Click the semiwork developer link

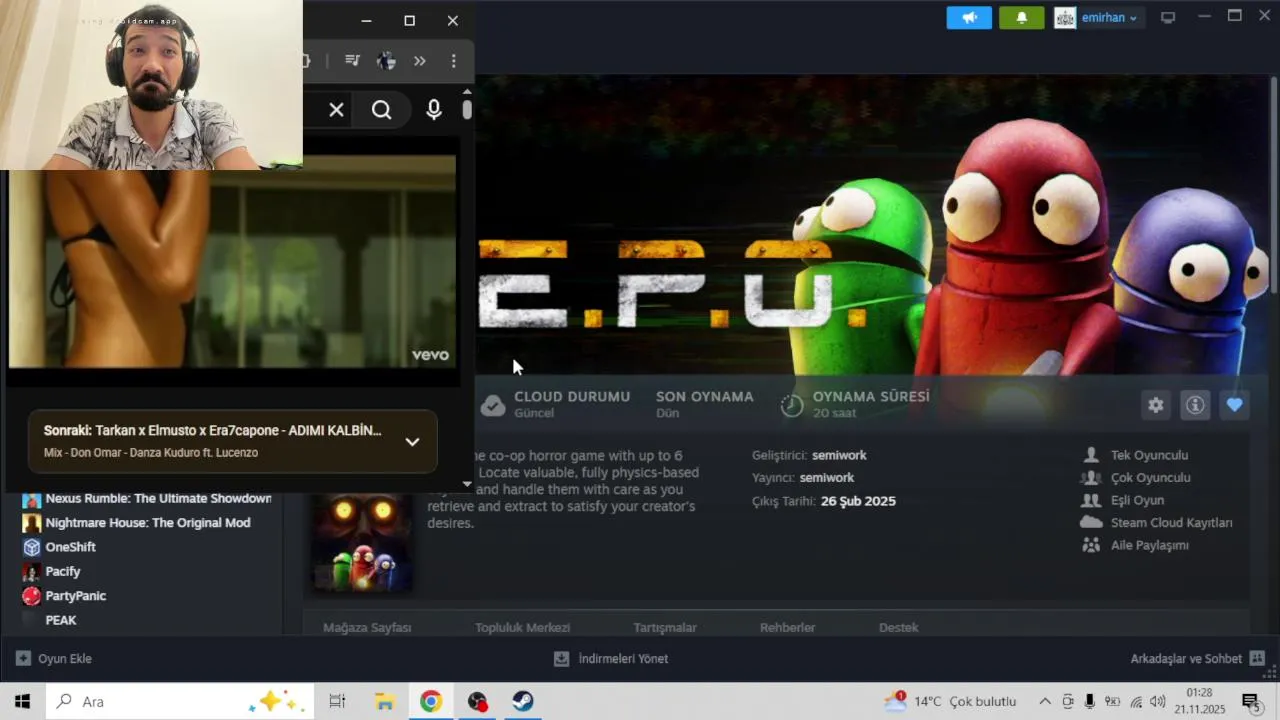tap(839, 456)
